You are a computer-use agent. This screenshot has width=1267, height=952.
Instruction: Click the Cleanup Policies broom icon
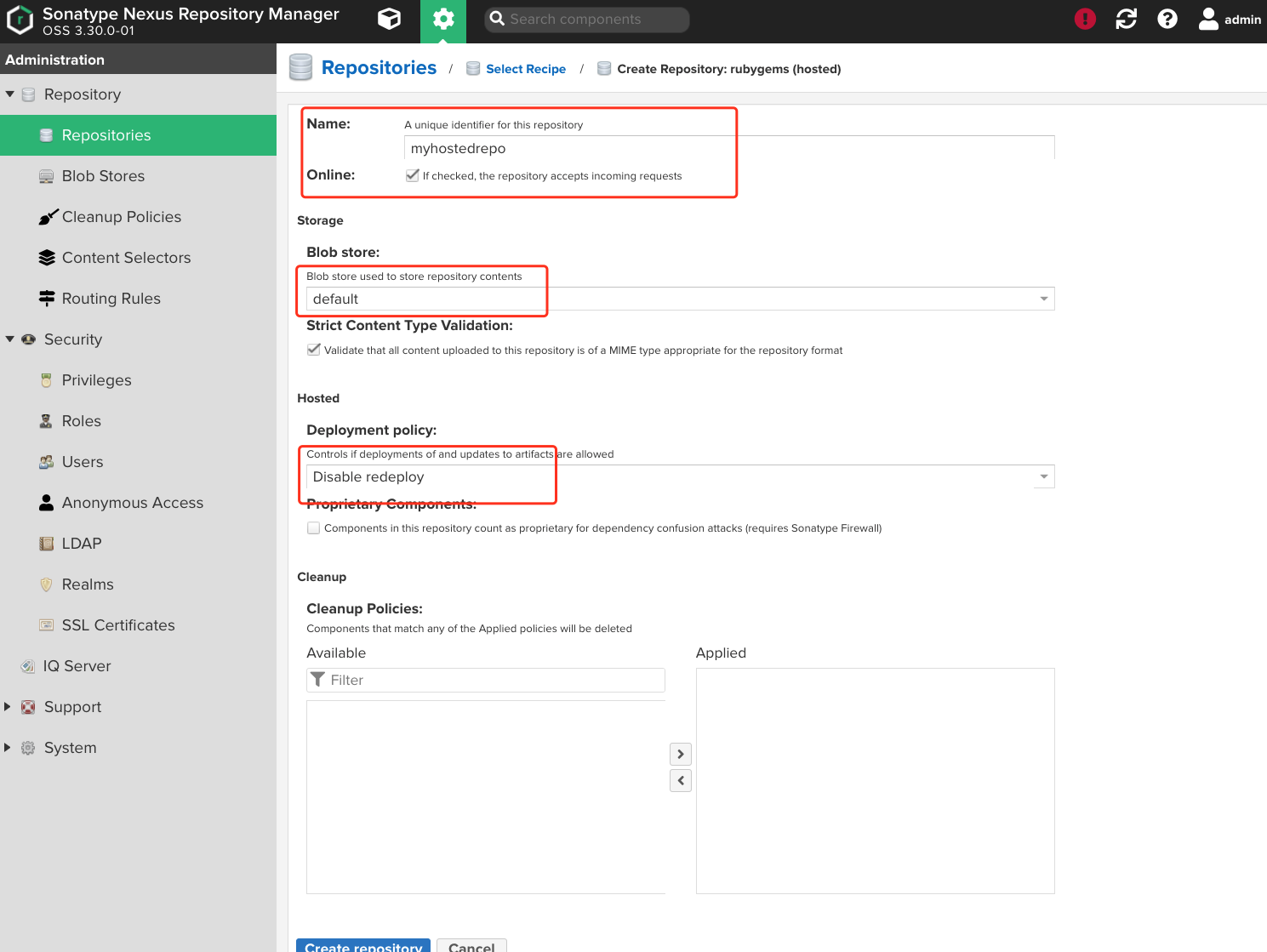(x=48, y=217)
